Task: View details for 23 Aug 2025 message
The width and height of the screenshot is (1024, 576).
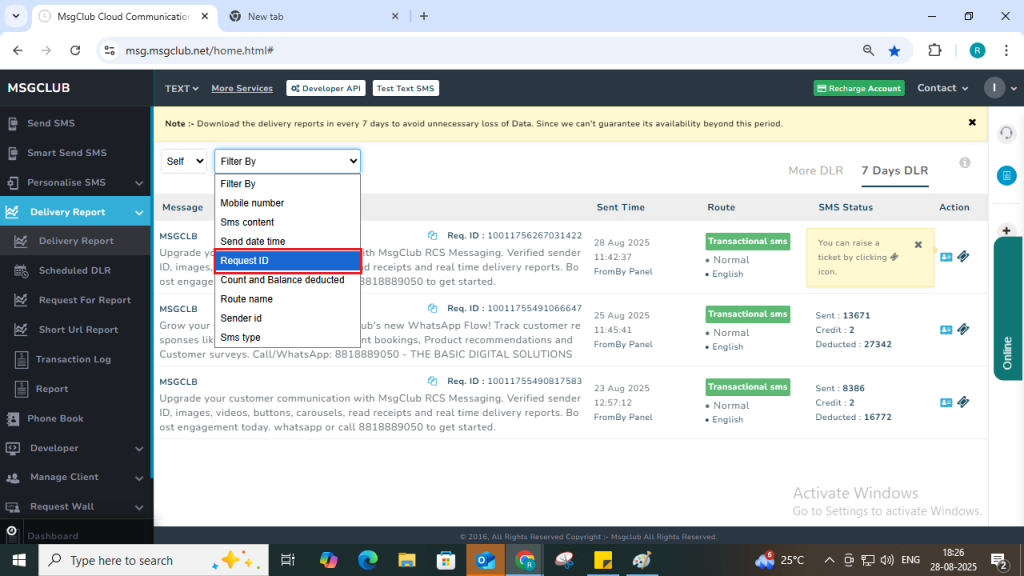Action: pos(946,402)
